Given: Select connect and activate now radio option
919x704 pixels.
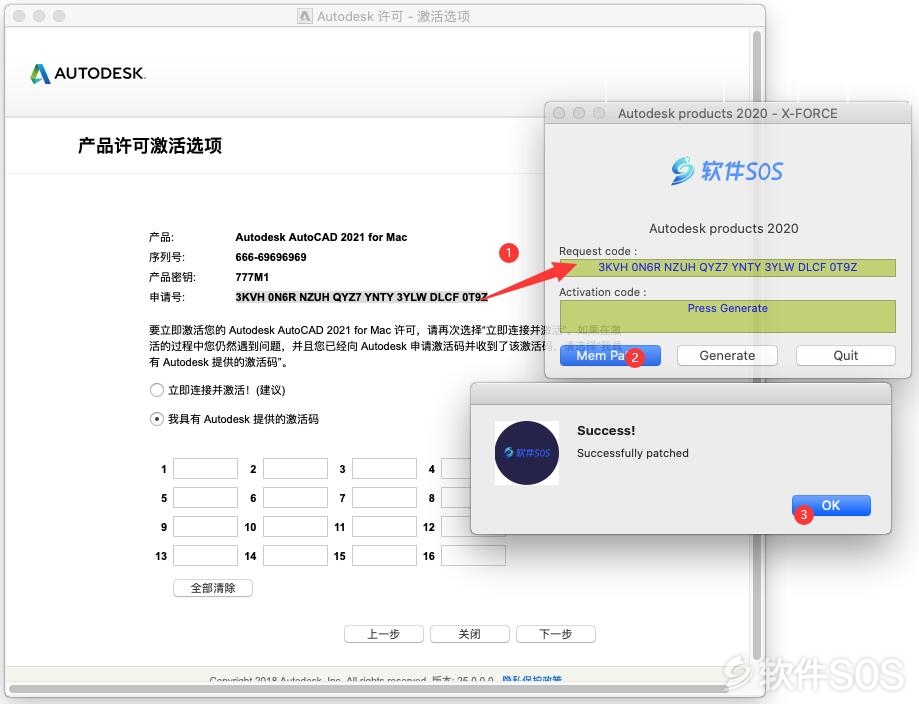Looking at the screenshot, I should [x=156, y=390].
